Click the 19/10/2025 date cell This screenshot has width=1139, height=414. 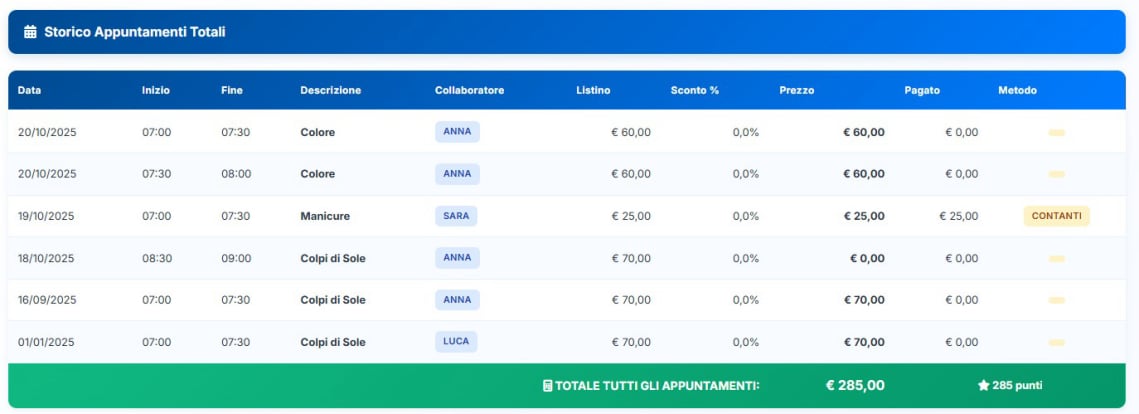point(47,216)
